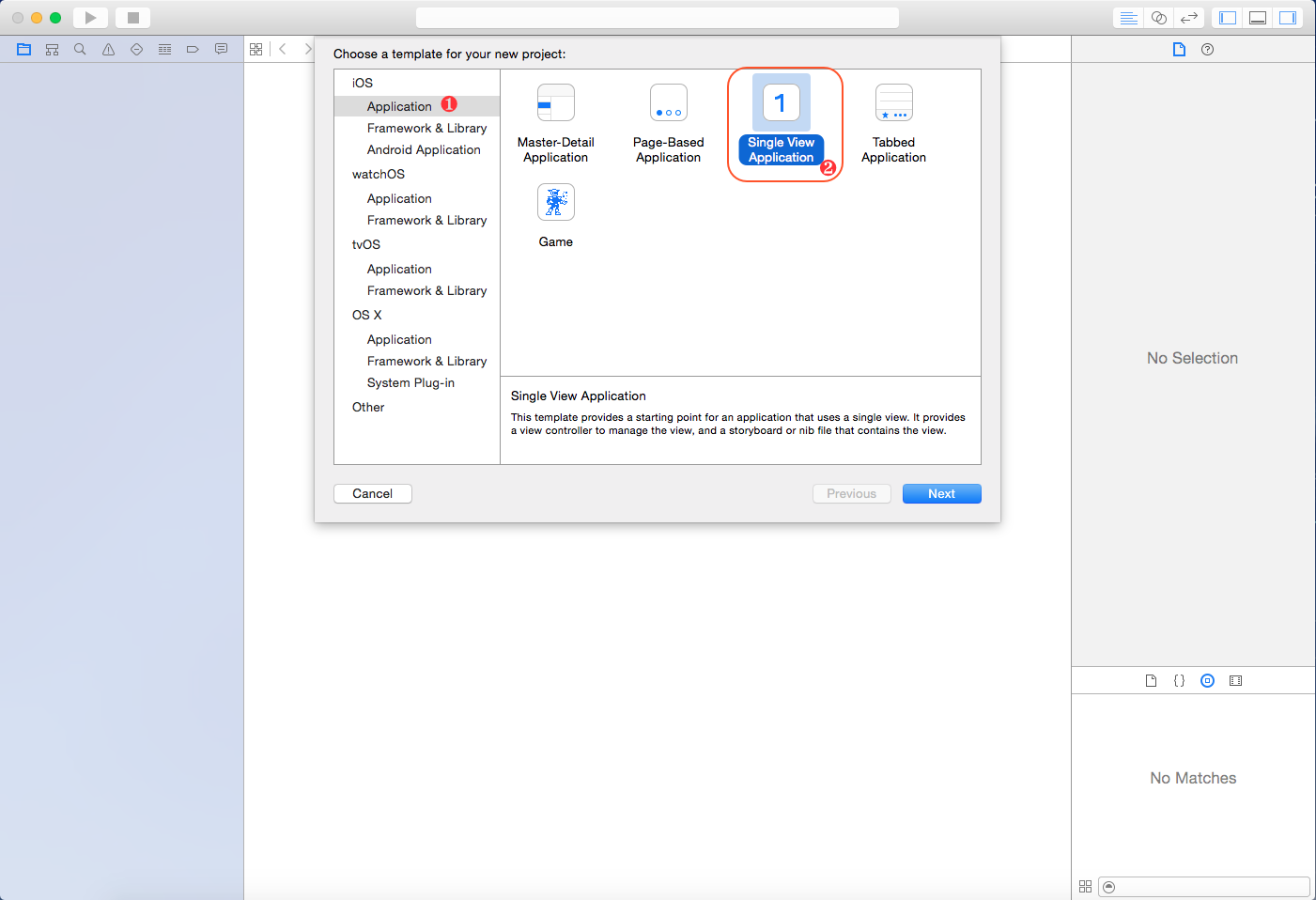Screen dimensions: 1316x900
Task: Click the Run (play) button
Action: (x=90, y=18)
